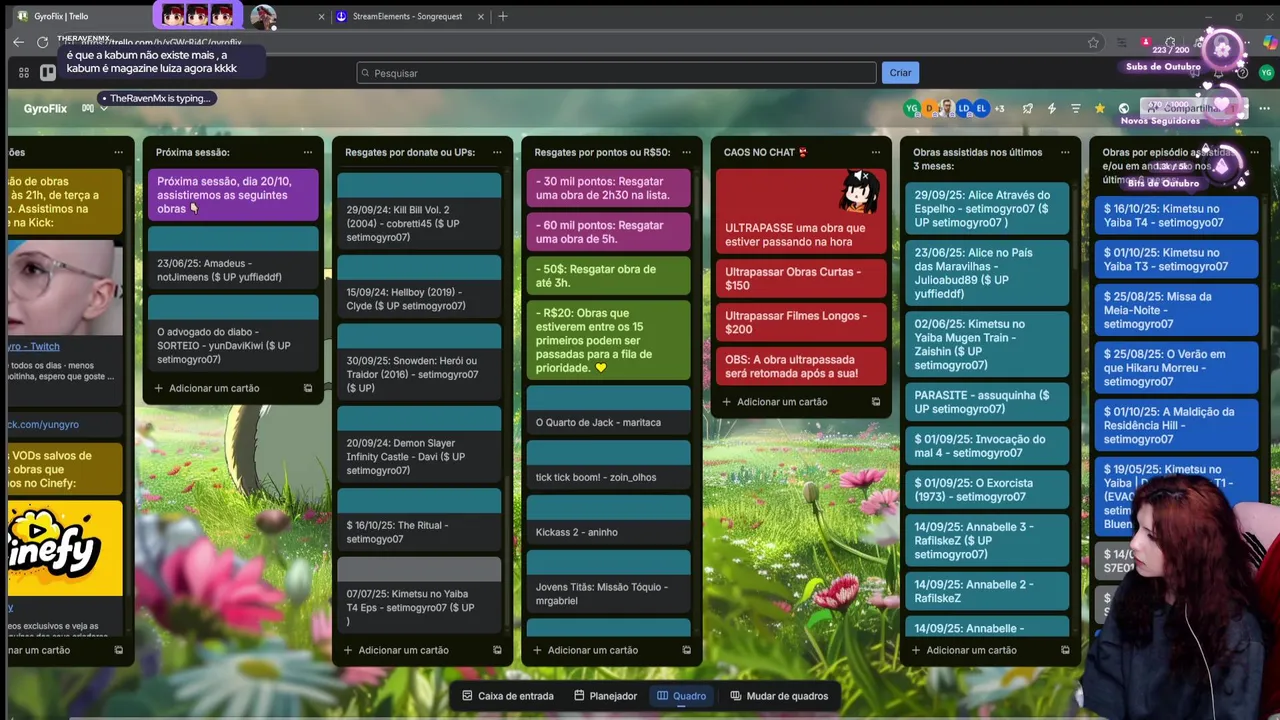Open the Automation lightning bolt icon
This screenshot has height=720, width=1280.
click(x=1051, y=108)
